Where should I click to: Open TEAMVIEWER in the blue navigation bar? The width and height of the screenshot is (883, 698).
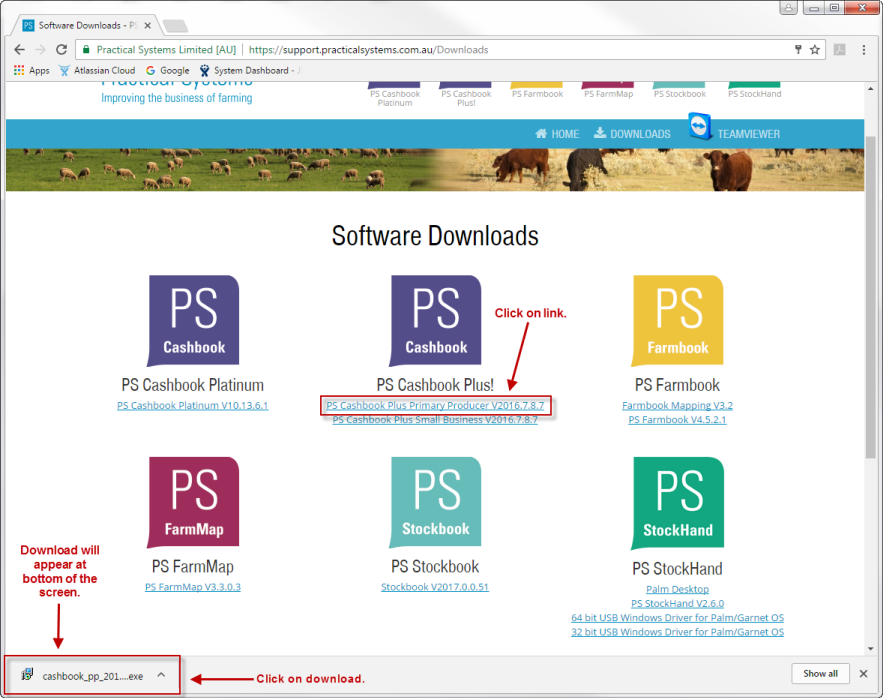point(748,134)
